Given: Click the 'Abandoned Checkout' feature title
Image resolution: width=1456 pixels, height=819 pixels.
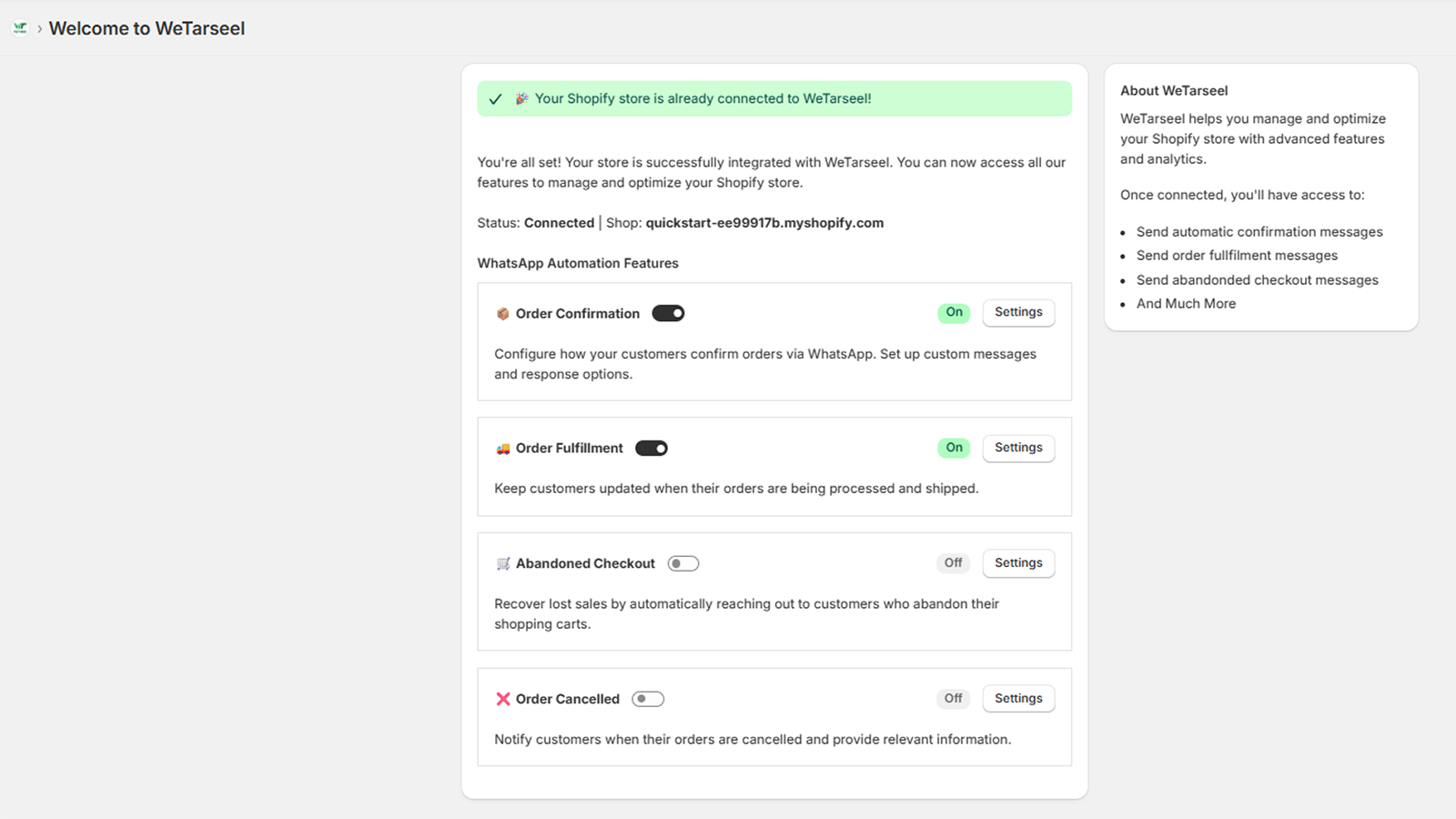Looking at the screenshot, I should (585, 564).
